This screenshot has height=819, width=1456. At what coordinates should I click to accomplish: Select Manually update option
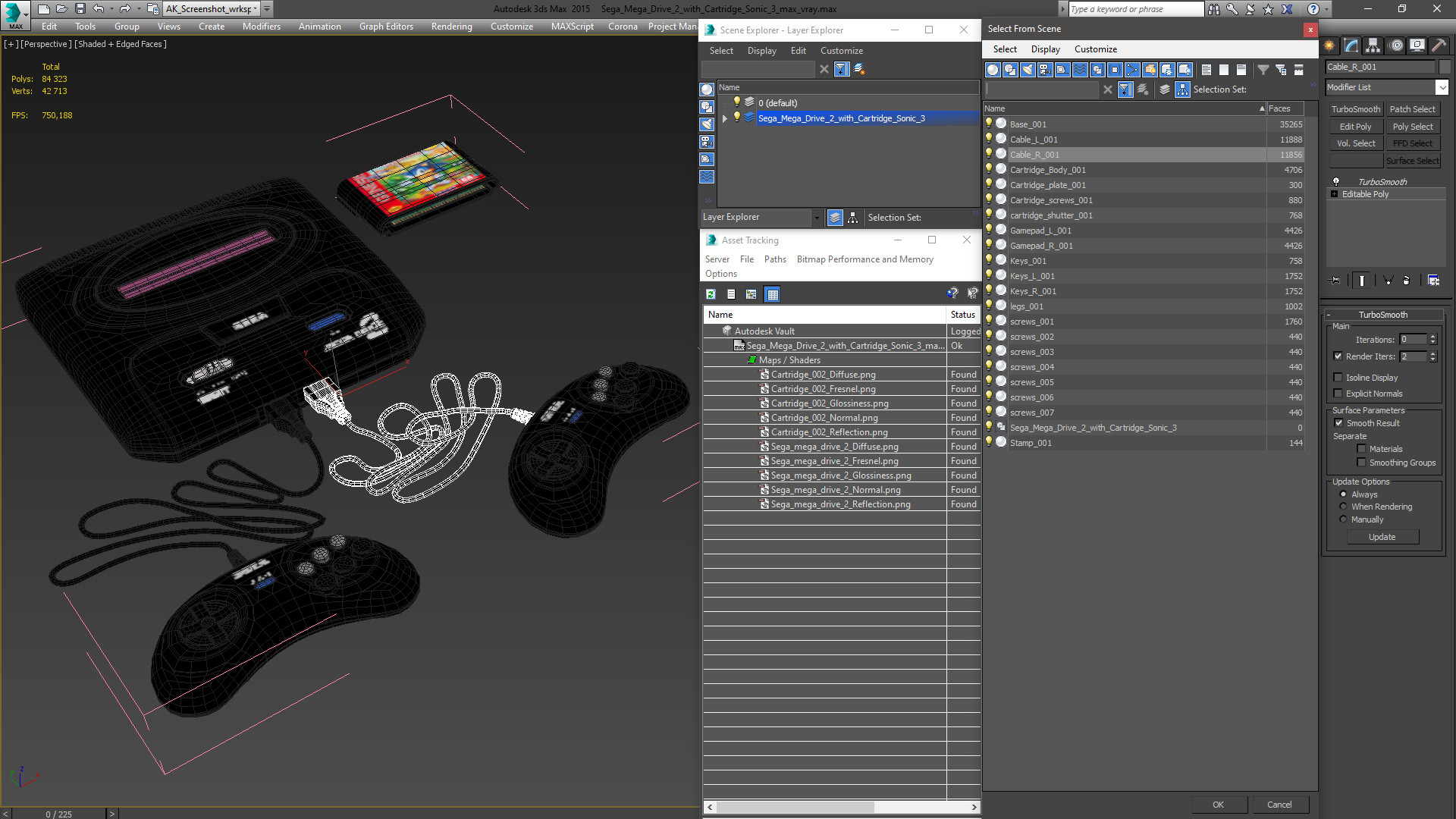[1343, 519]
